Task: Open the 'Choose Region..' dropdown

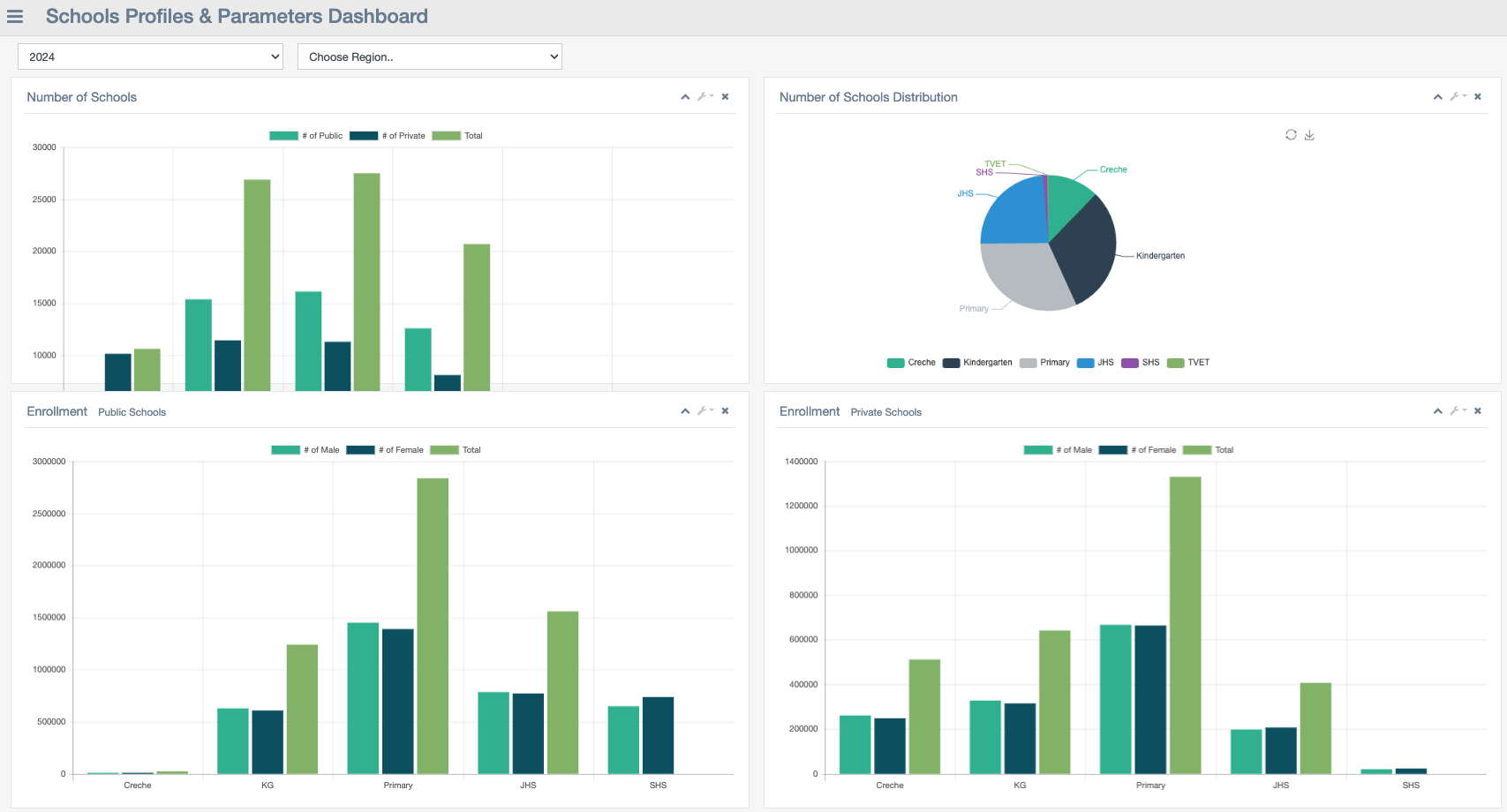Action: (x=430, y=56)
